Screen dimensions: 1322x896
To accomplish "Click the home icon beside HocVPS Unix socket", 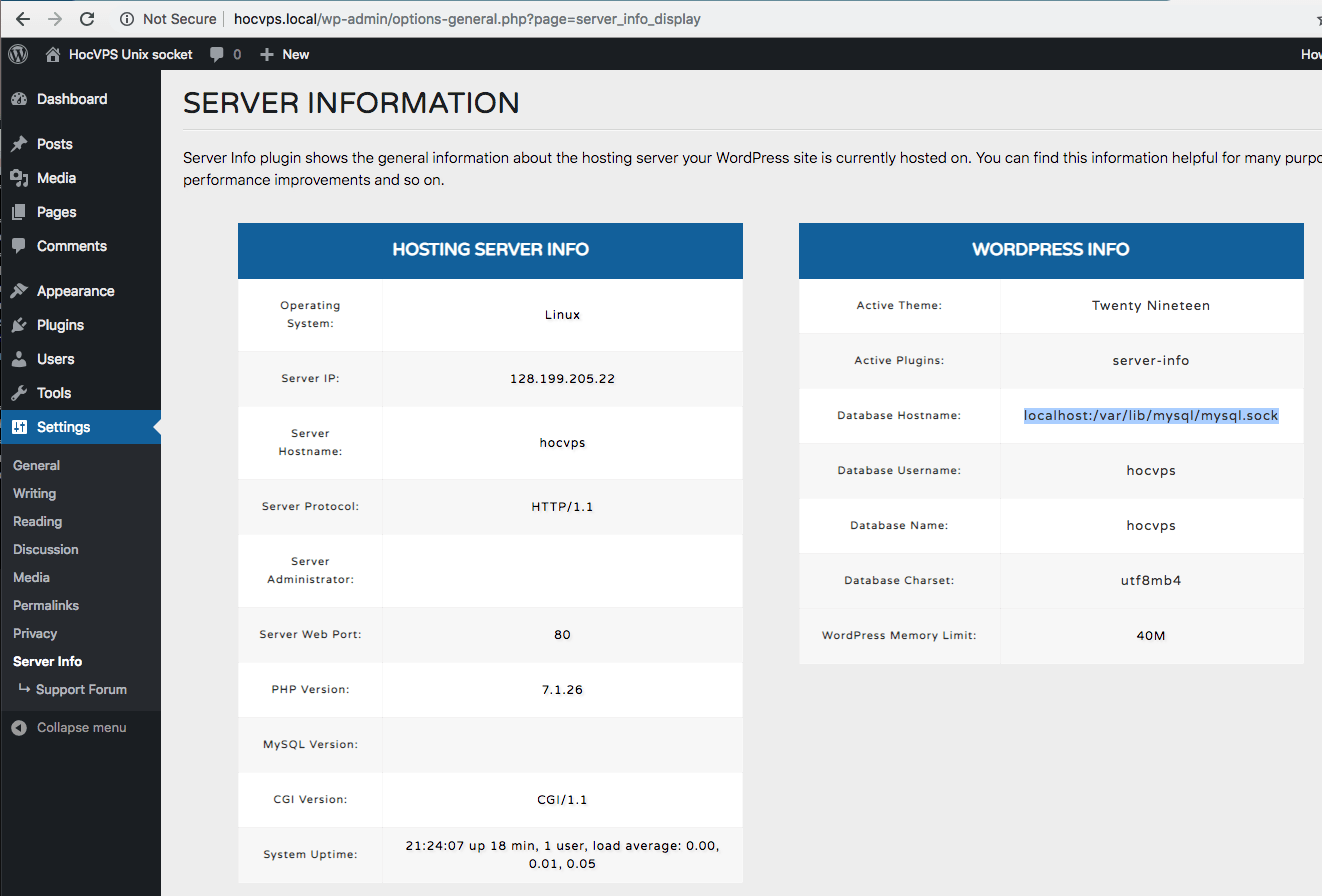I will coord(54,54).
